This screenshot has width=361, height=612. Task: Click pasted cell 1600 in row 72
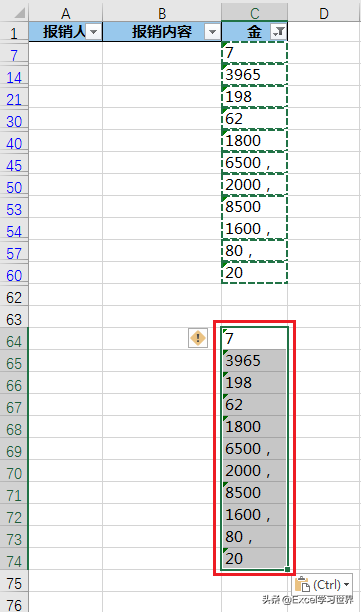pyautogui.click(x=254, y=514)
